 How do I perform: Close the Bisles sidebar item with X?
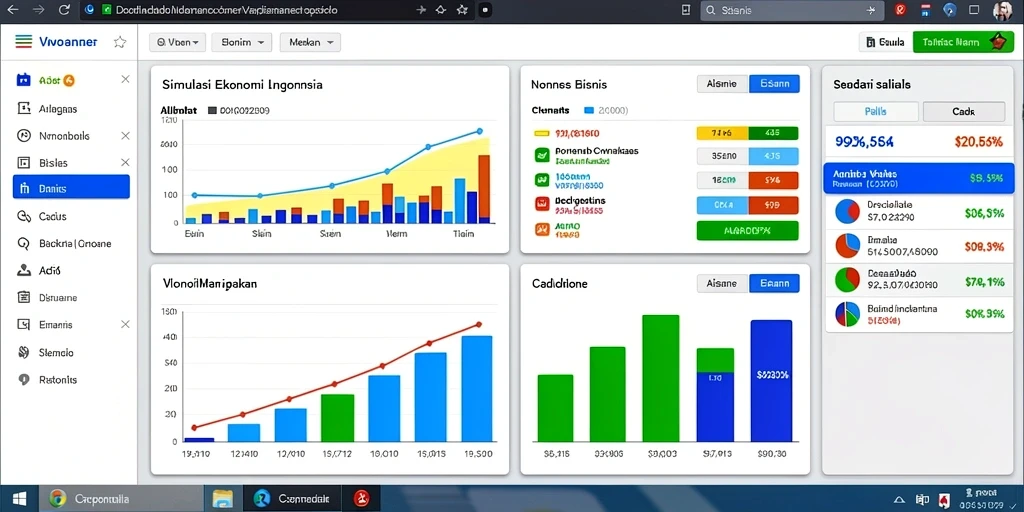125,163
